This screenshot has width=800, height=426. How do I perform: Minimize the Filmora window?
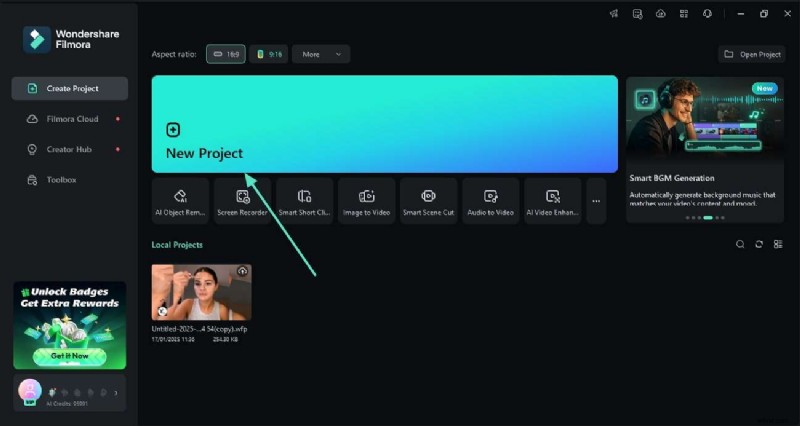[741, 14]
